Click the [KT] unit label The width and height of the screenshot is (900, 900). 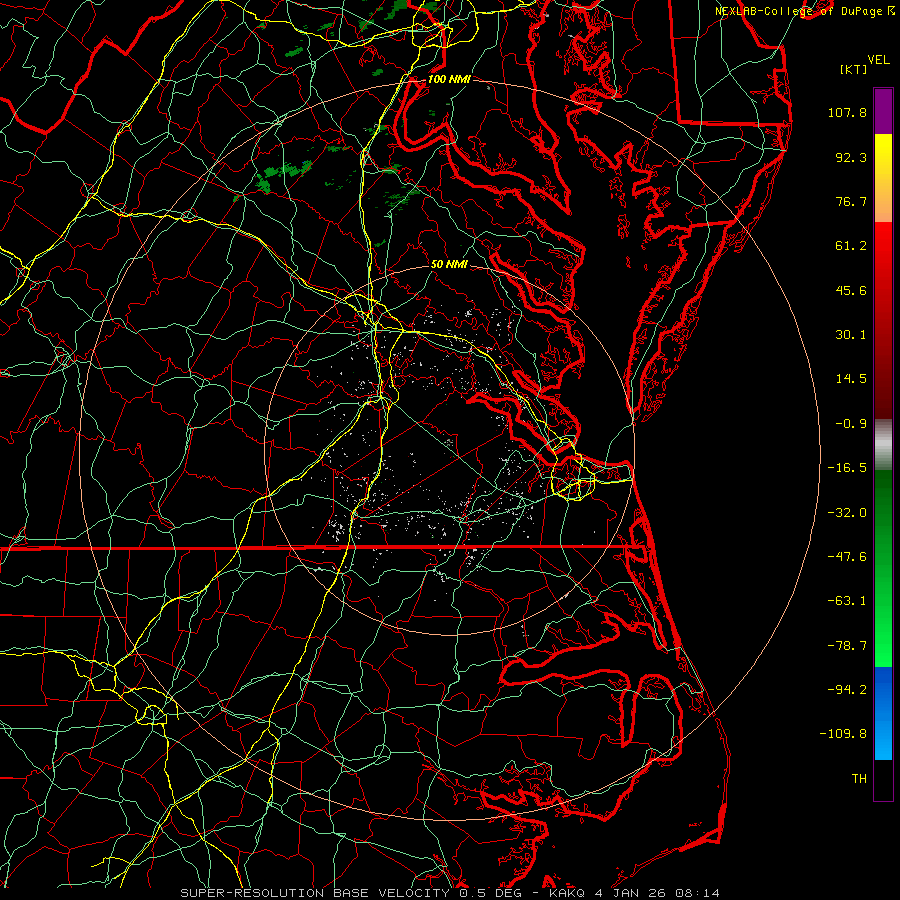pyautogui.click(x=854, y=69)
